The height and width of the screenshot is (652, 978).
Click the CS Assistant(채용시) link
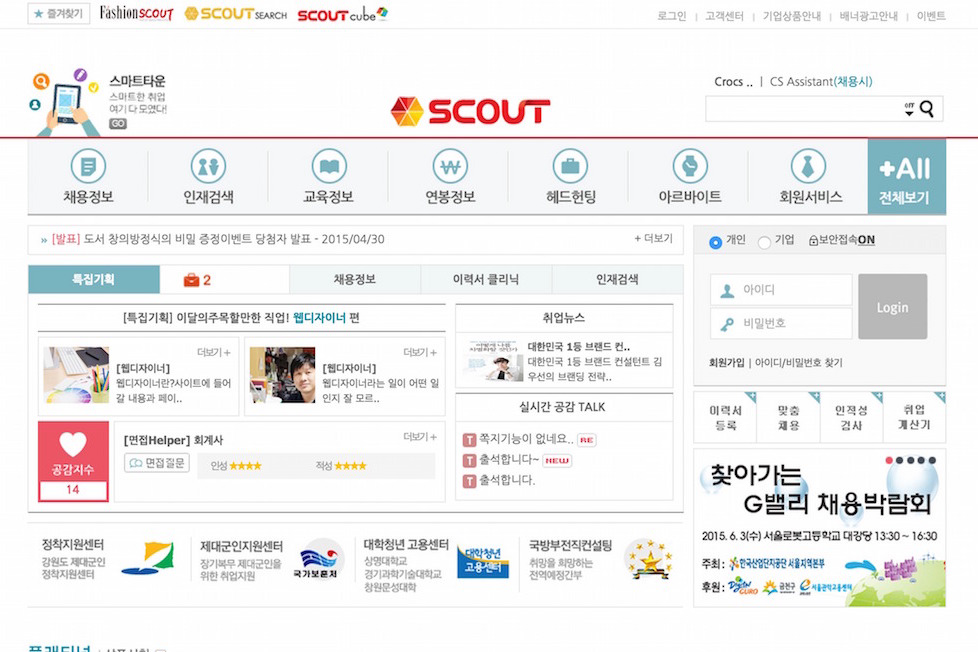tap(821, 82)
